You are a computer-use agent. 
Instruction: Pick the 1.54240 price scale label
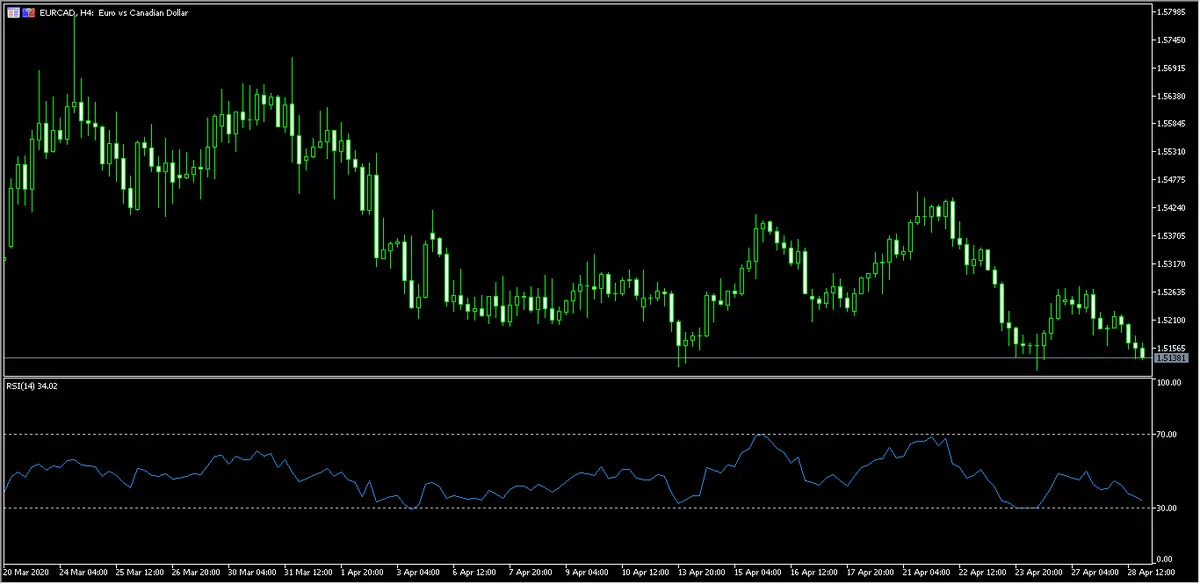(1171, 208)
